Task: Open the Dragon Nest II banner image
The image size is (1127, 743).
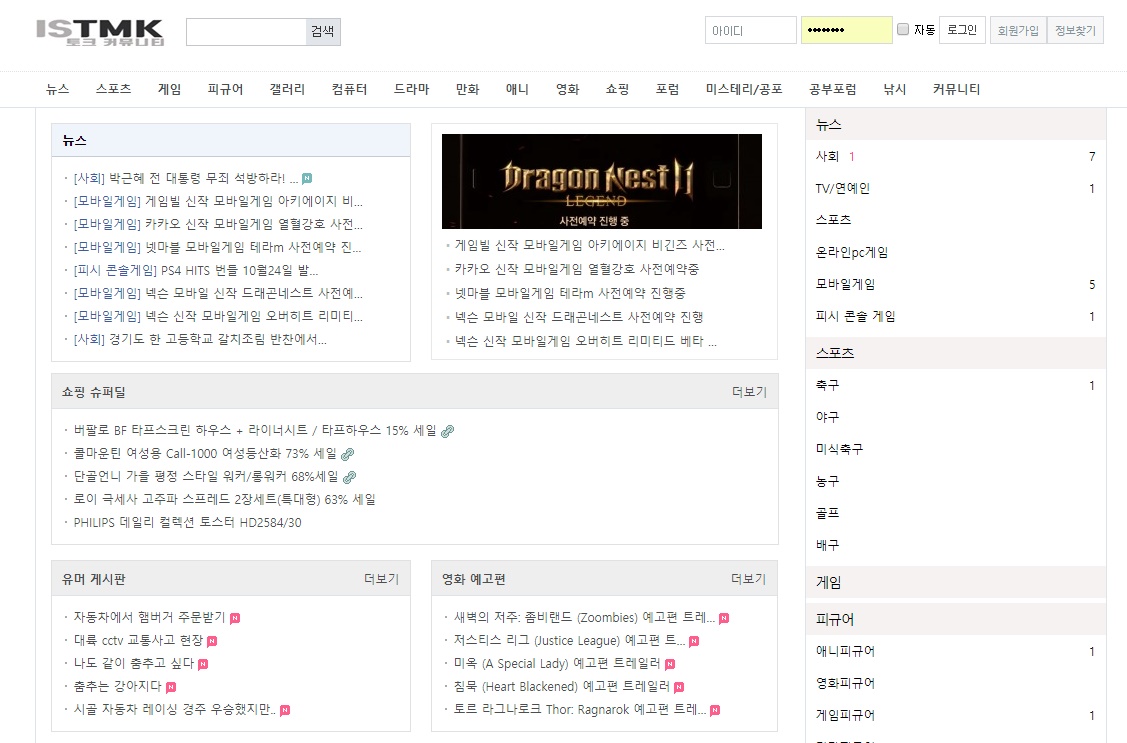Action: tap(601, 181)
